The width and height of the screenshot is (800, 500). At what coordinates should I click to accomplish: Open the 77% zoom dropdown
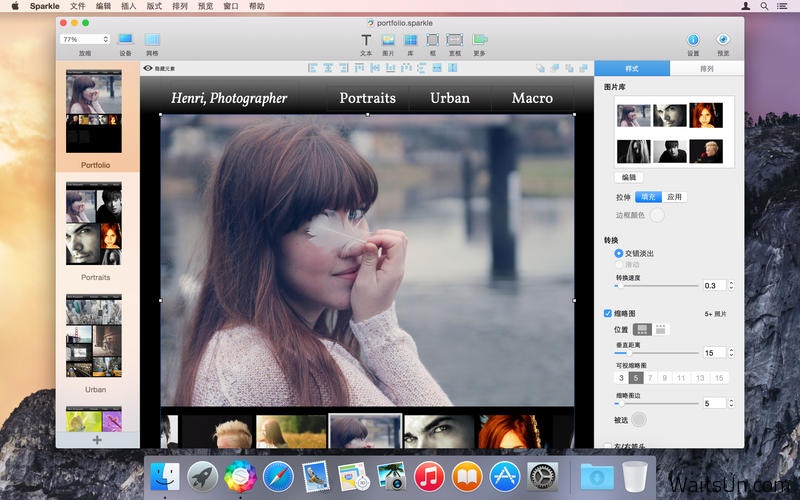pos(85,39)
